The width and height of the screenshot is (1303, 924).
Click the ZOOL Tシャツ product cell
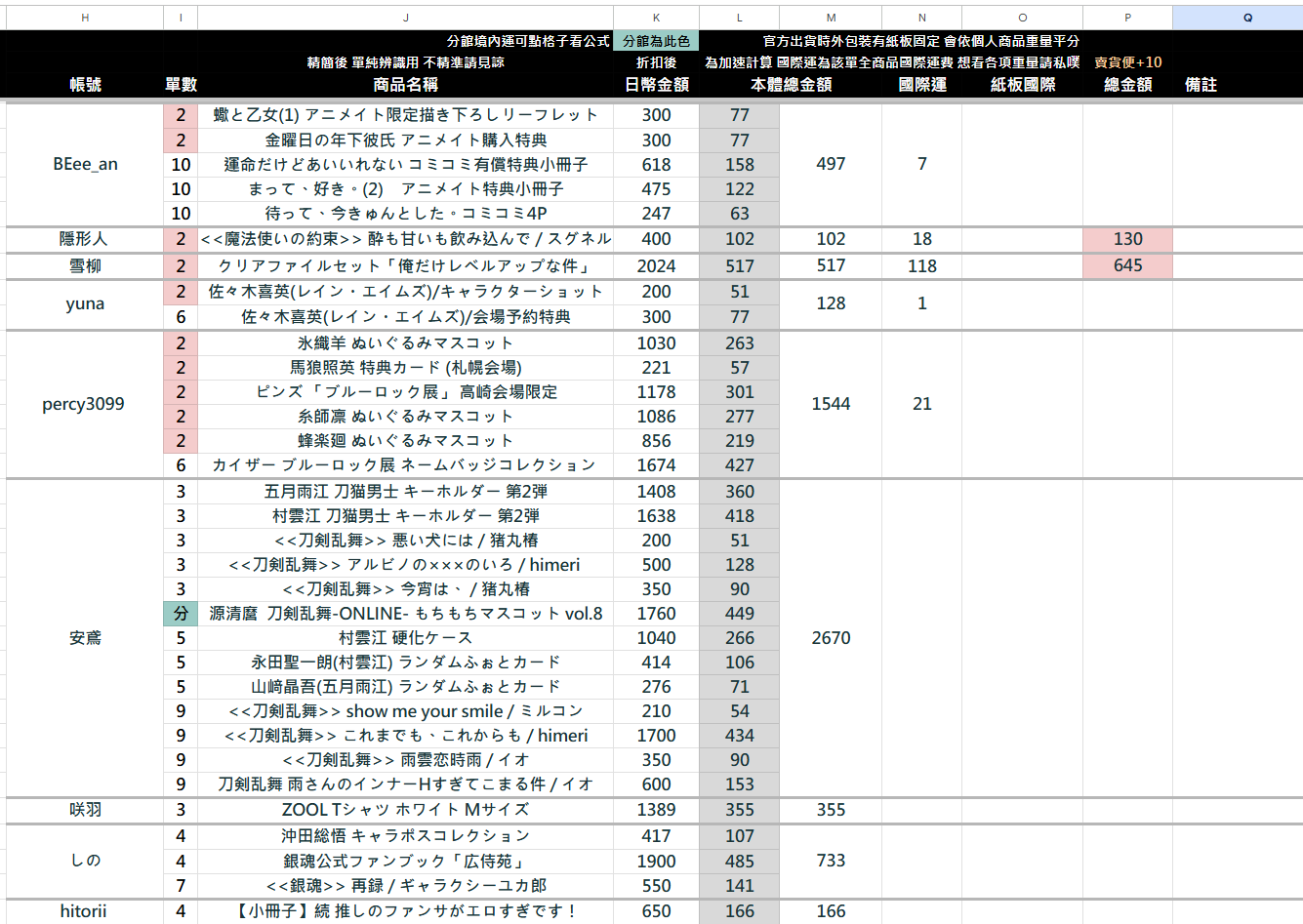coord(405,810)
